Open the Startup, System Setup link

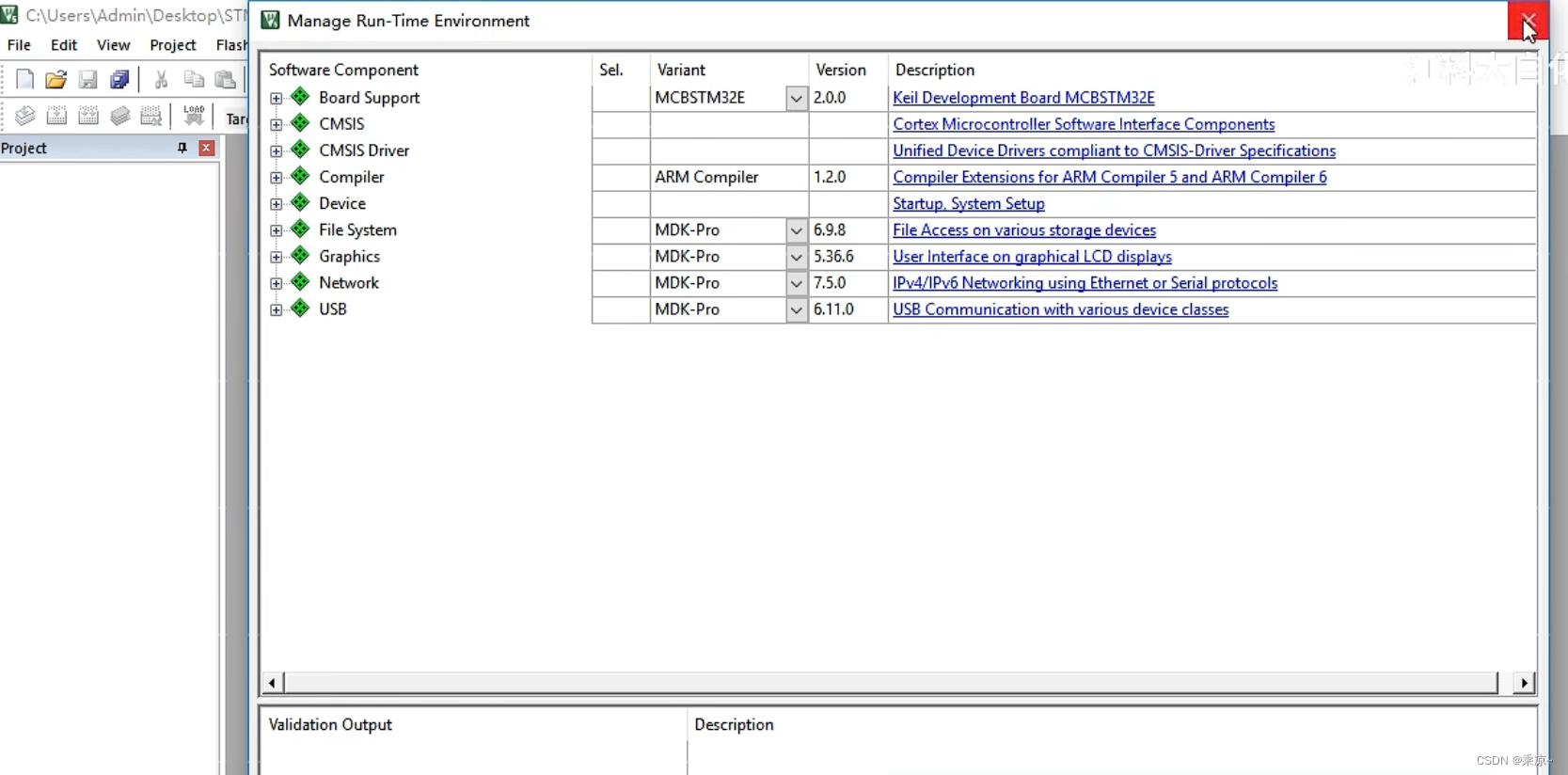click(969, 203)
